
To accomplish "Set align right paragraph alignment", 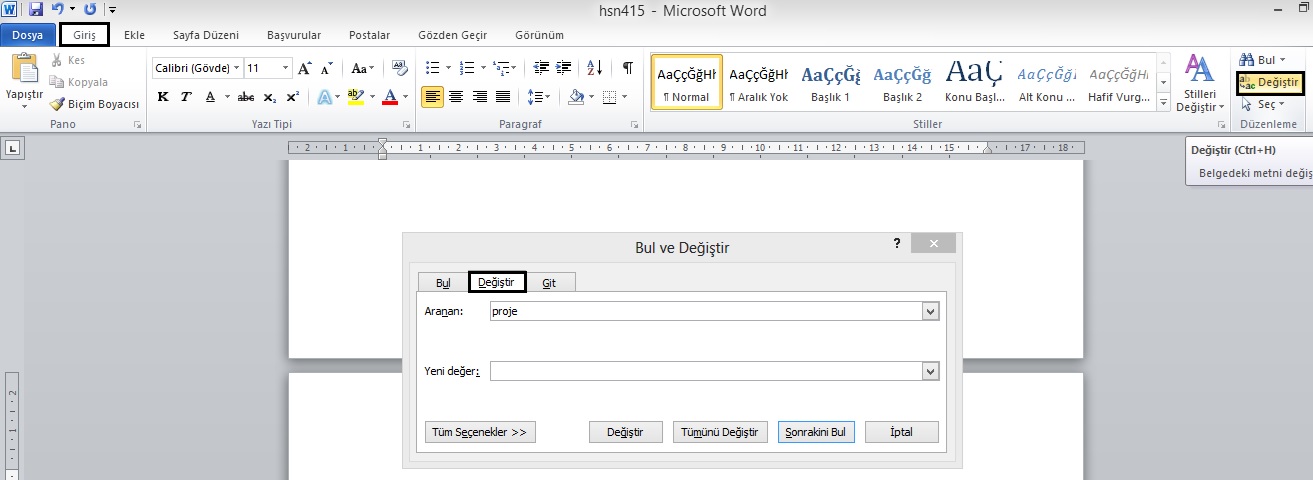I will [480, 97].
